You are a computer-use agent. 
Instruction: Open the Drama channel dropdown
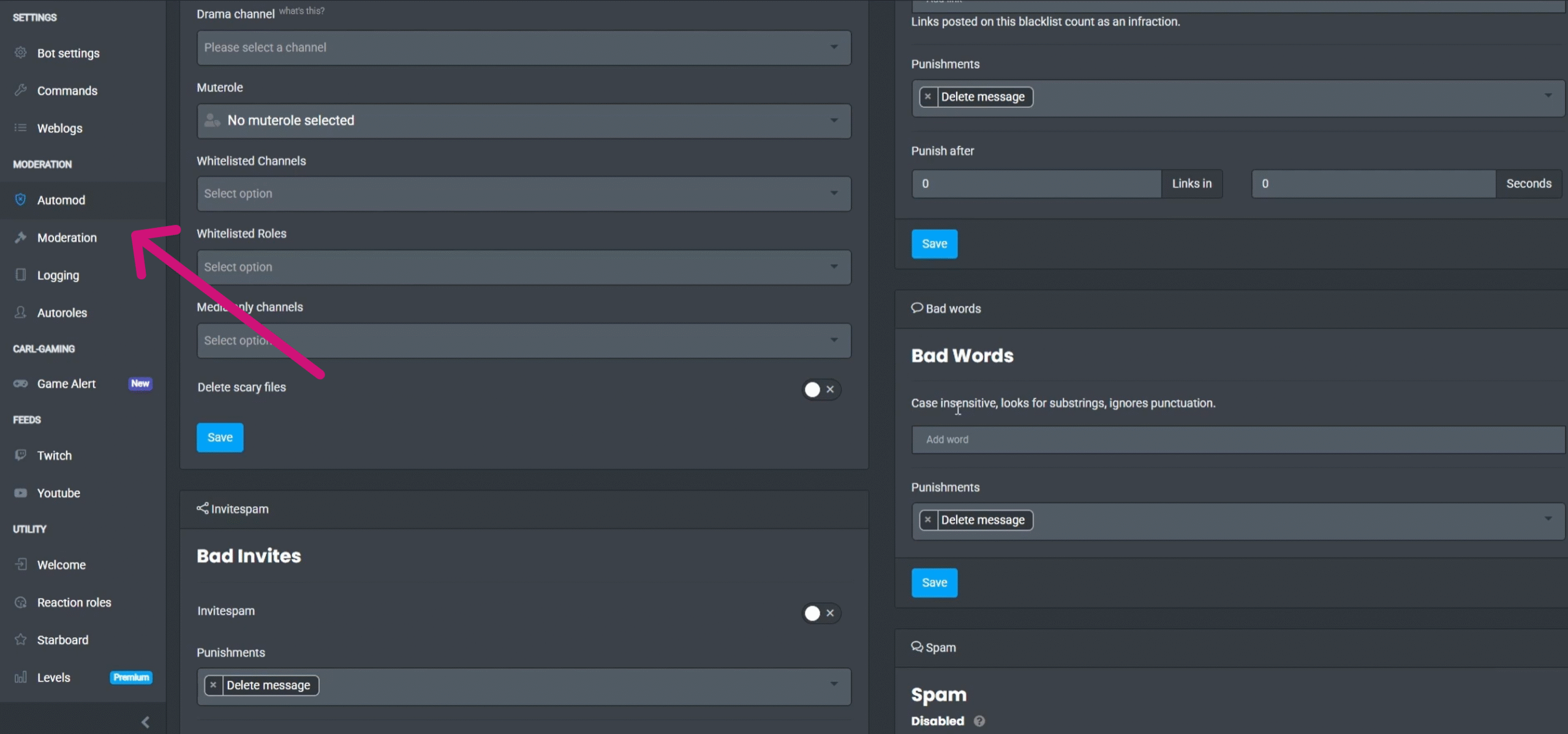tap(524, 48)
